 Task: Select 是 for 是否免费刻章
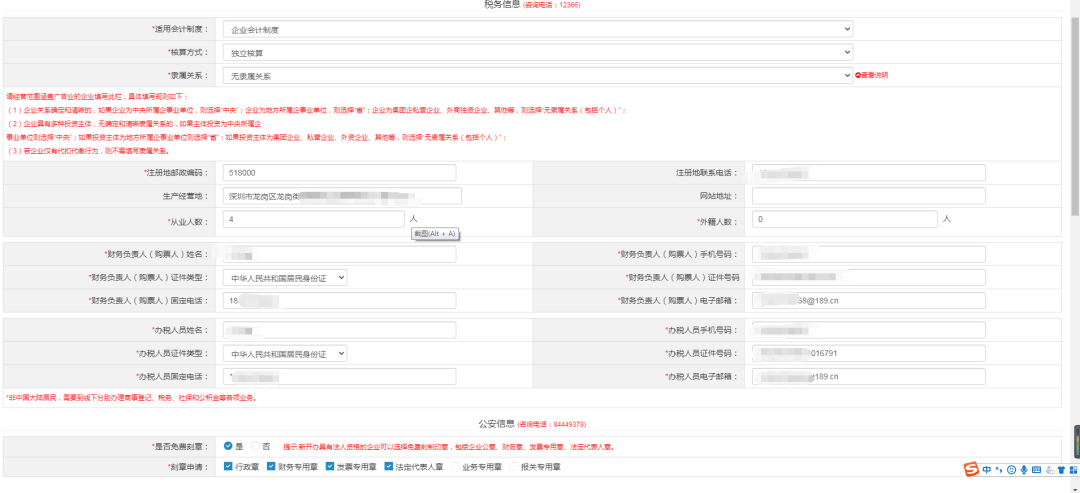pos(229,446)
